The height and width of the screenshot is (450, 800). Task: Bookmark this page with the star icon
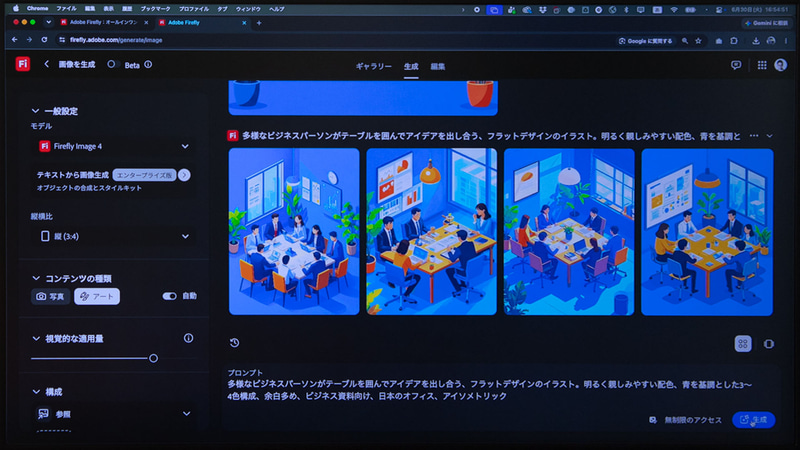(x=698, y=41)
